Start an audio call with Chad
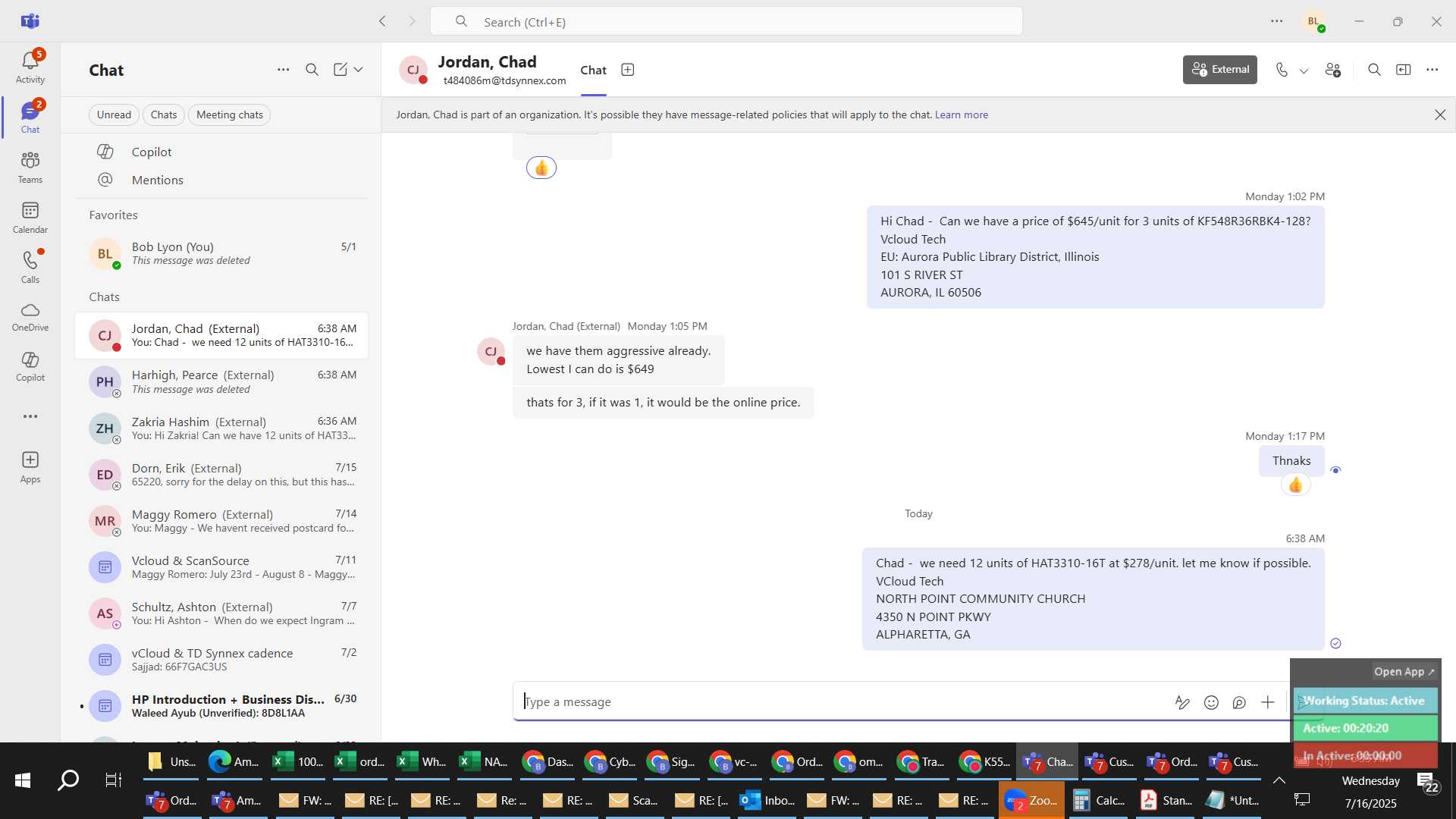 pyautogui.click(x=1282, y=70)
